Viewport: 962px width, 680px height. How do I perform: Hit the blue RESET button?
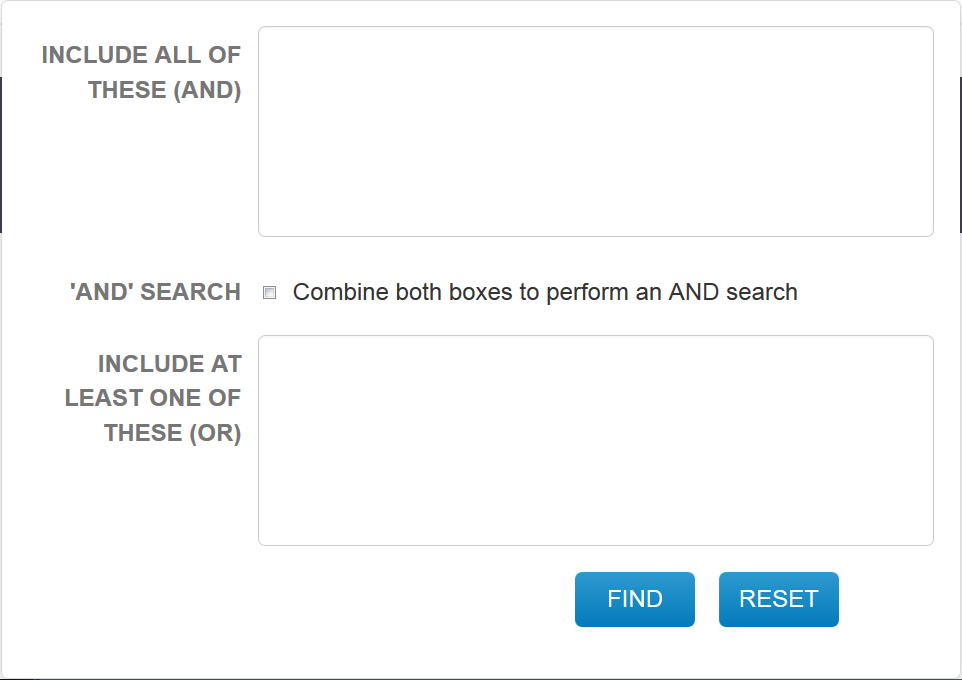[x=778, y=599]
